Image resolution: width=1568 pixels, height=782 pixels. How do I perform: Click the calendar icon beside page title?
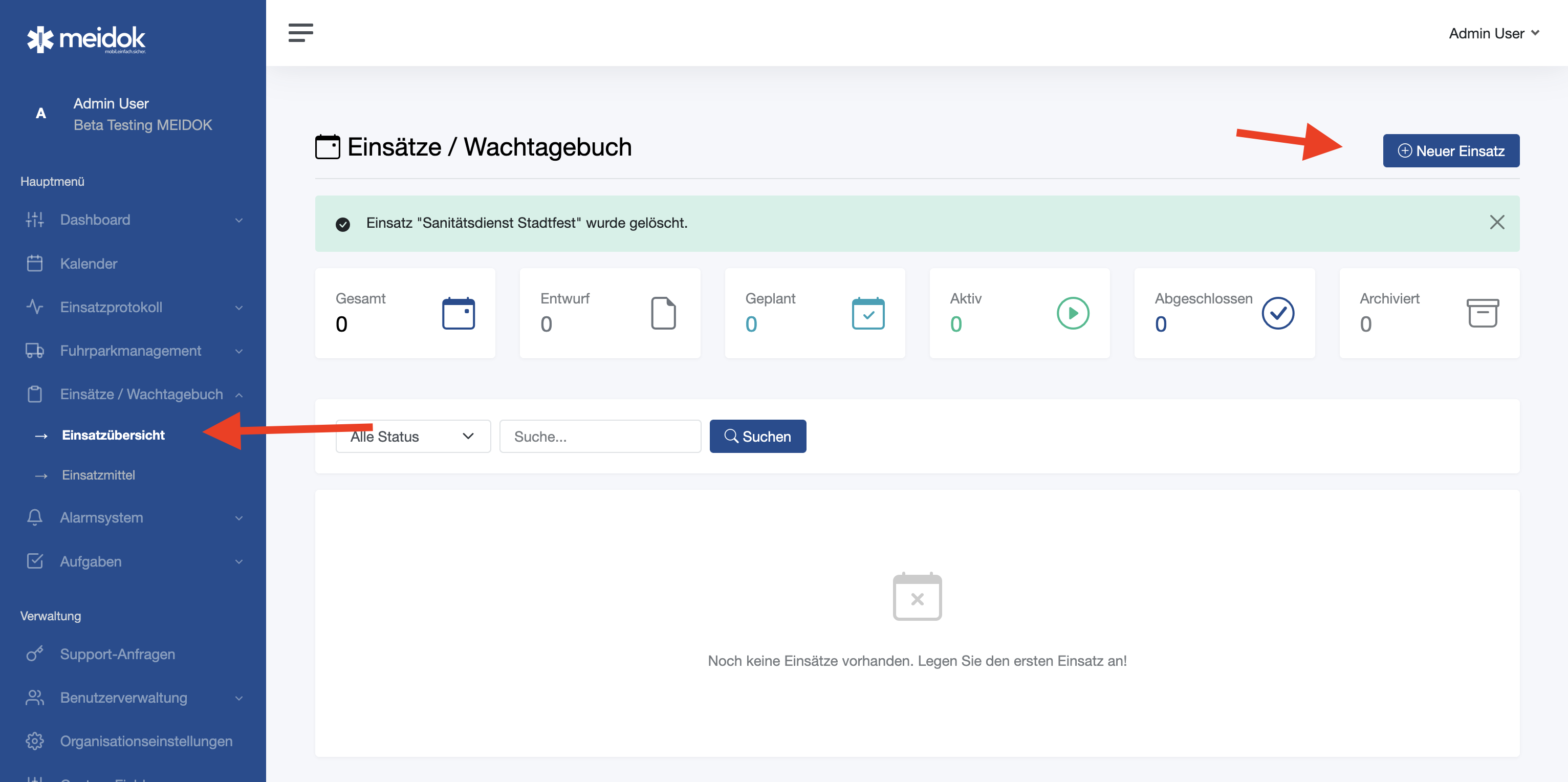328,147
